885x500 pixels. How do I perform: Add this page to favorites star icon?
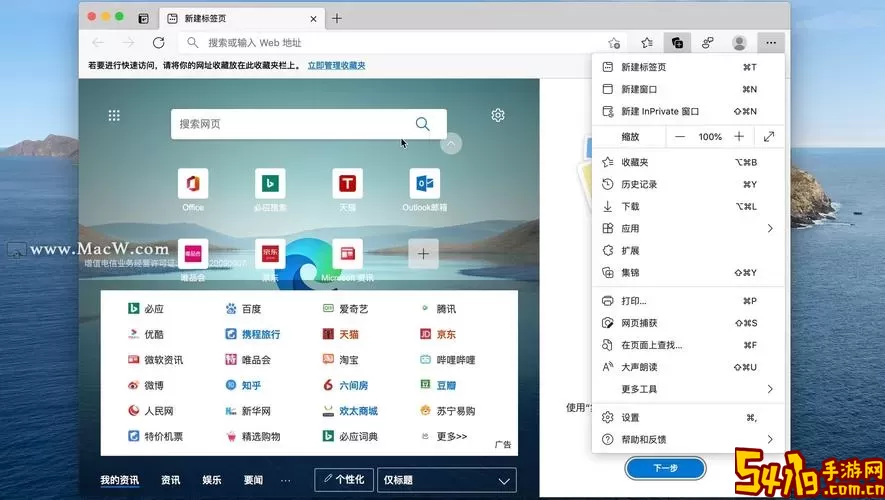(614, 43)
